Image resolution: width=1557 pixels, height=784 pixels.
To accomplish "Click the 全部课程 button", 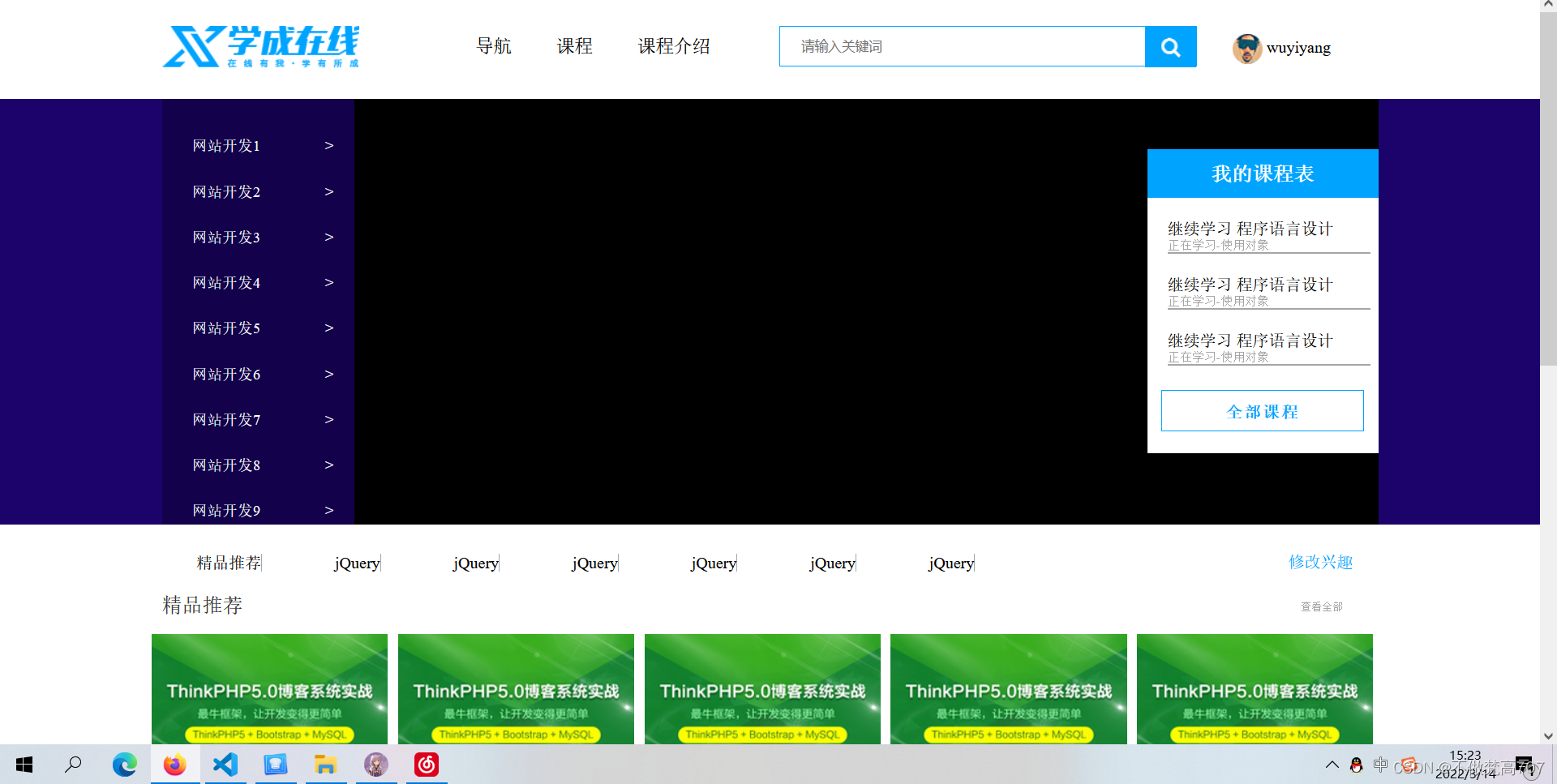I will pos(1263,411).
